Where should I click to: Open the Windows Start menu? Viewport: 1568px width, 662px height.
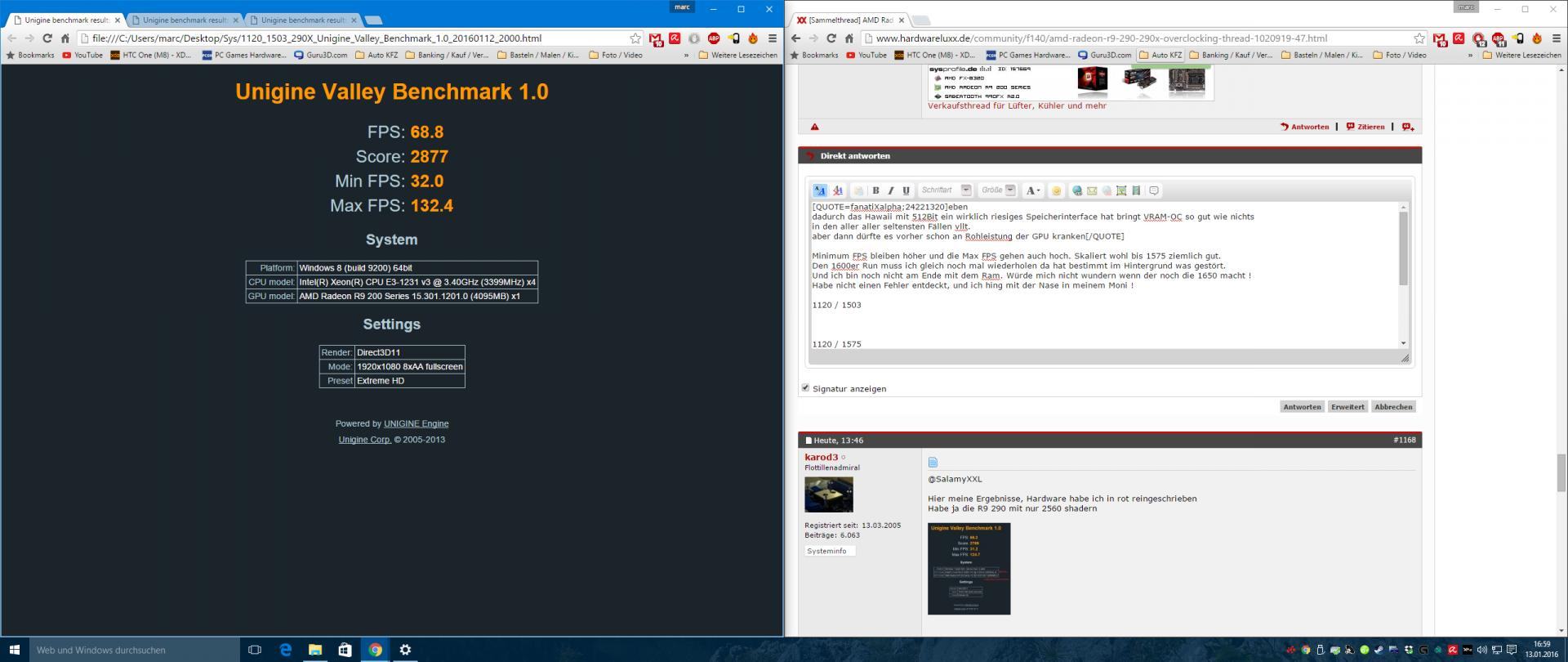[x=14, y=650]
